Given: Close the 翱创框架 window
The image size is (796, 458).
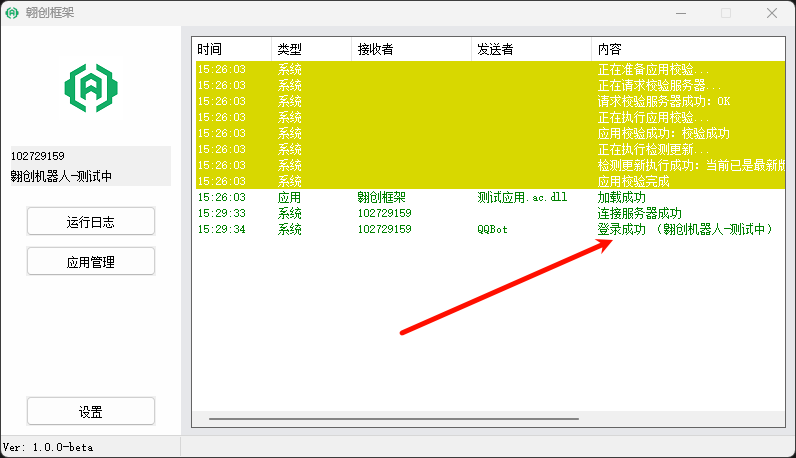Looking at the screenshot, I should click(x=772, y=13).
